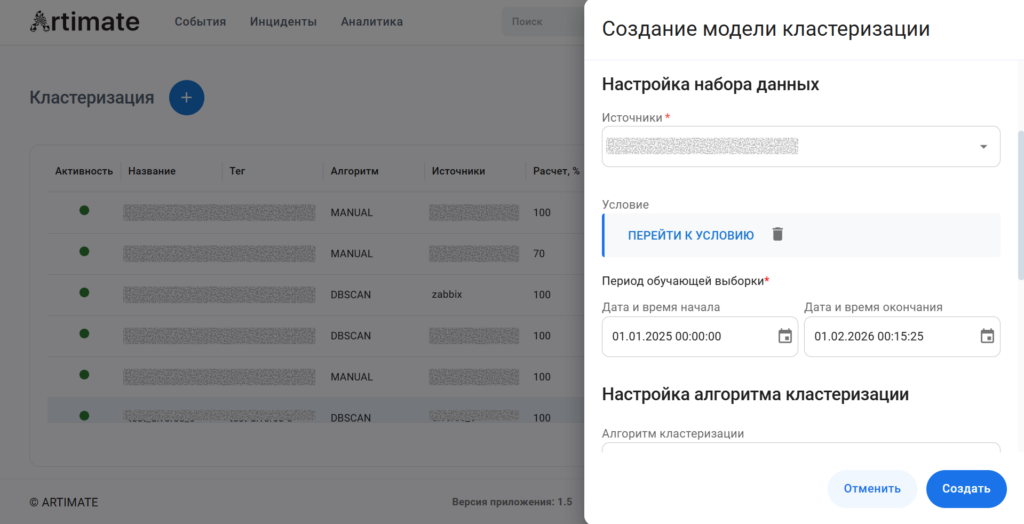
Task: Open calendar picker for start date
Action: [x=784, y=336]
